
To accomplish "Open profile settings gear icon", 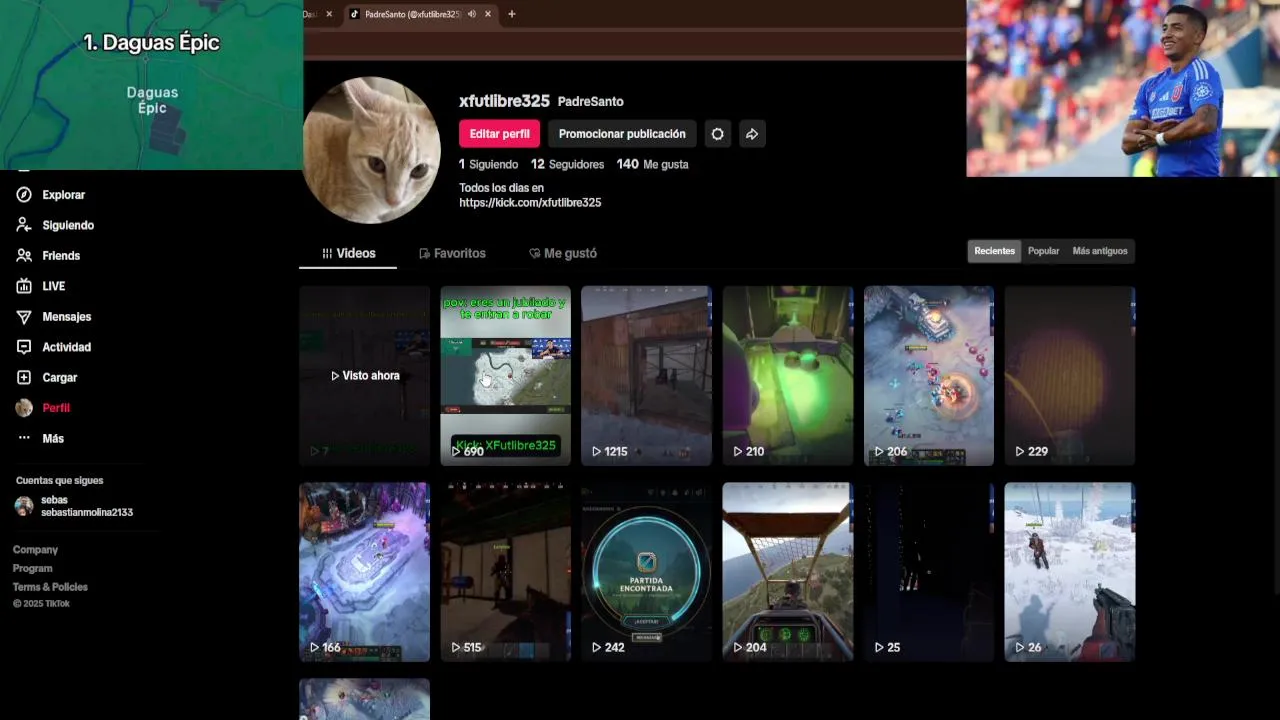I will coord(717,134).
